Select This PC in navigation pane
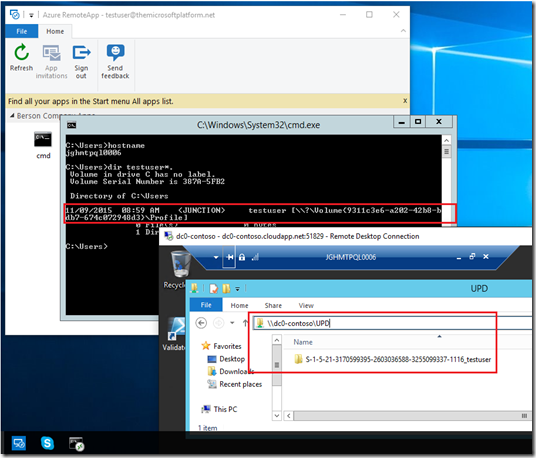This screenshot has width=536, height=458. coord(219,409)
